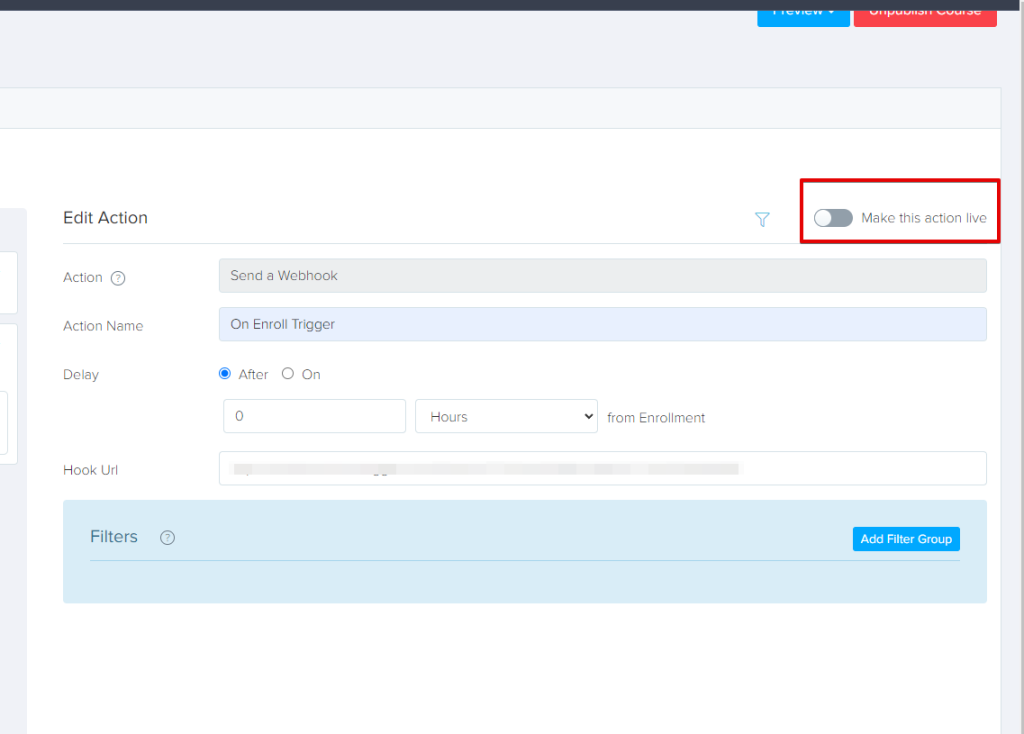Click into the Hook Url text field
Screen dimensions: 1024x734
(602, 468)
